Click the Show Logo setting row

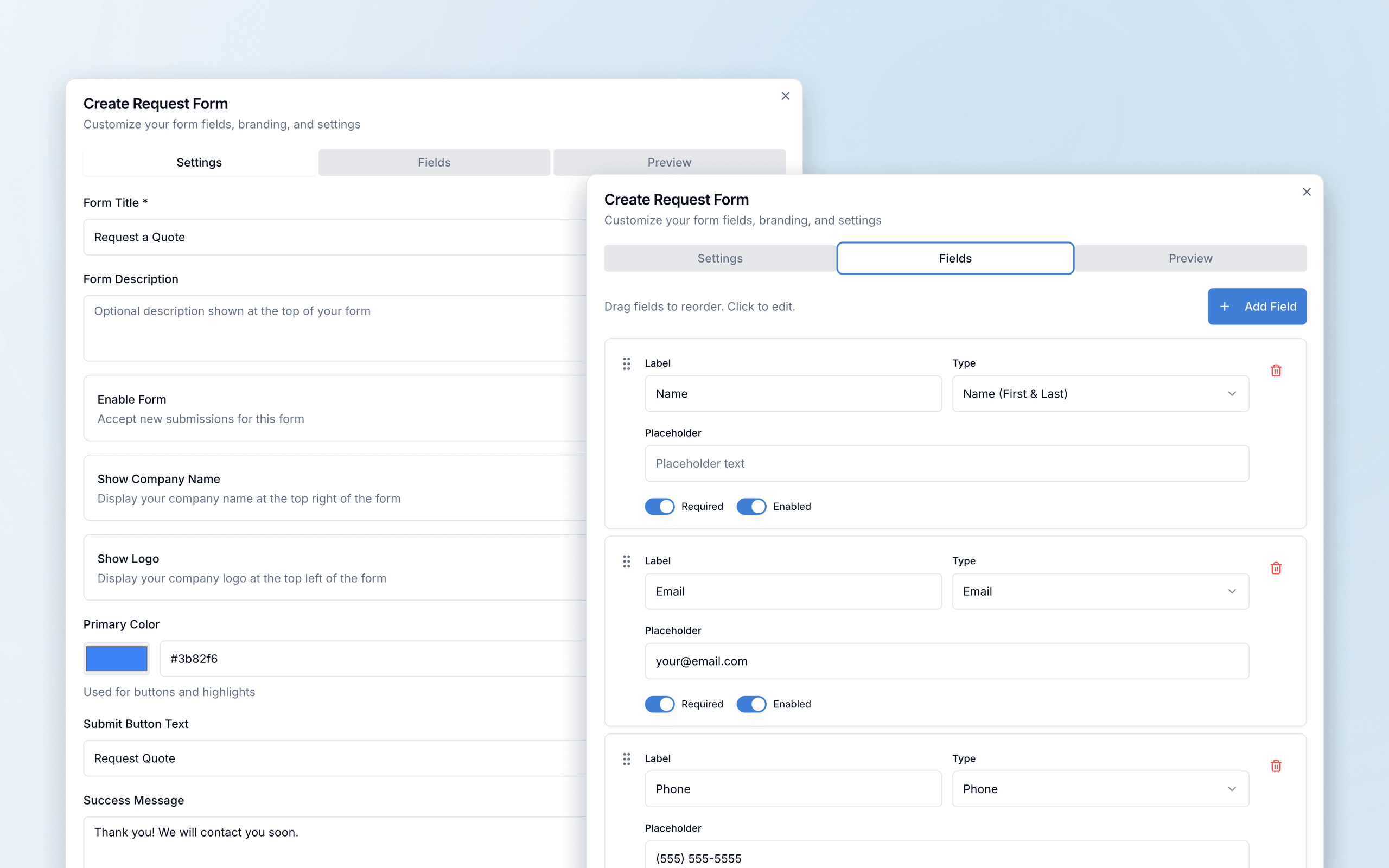coord(335,568)
